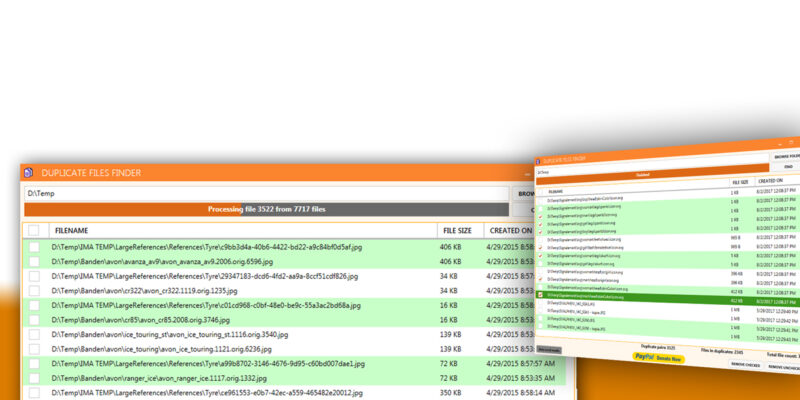
Task: Select the filename ending c9bb3d4a-40b6-4422-bd22-a9c84bf0d5af.jpg
Action: [207, 247]
